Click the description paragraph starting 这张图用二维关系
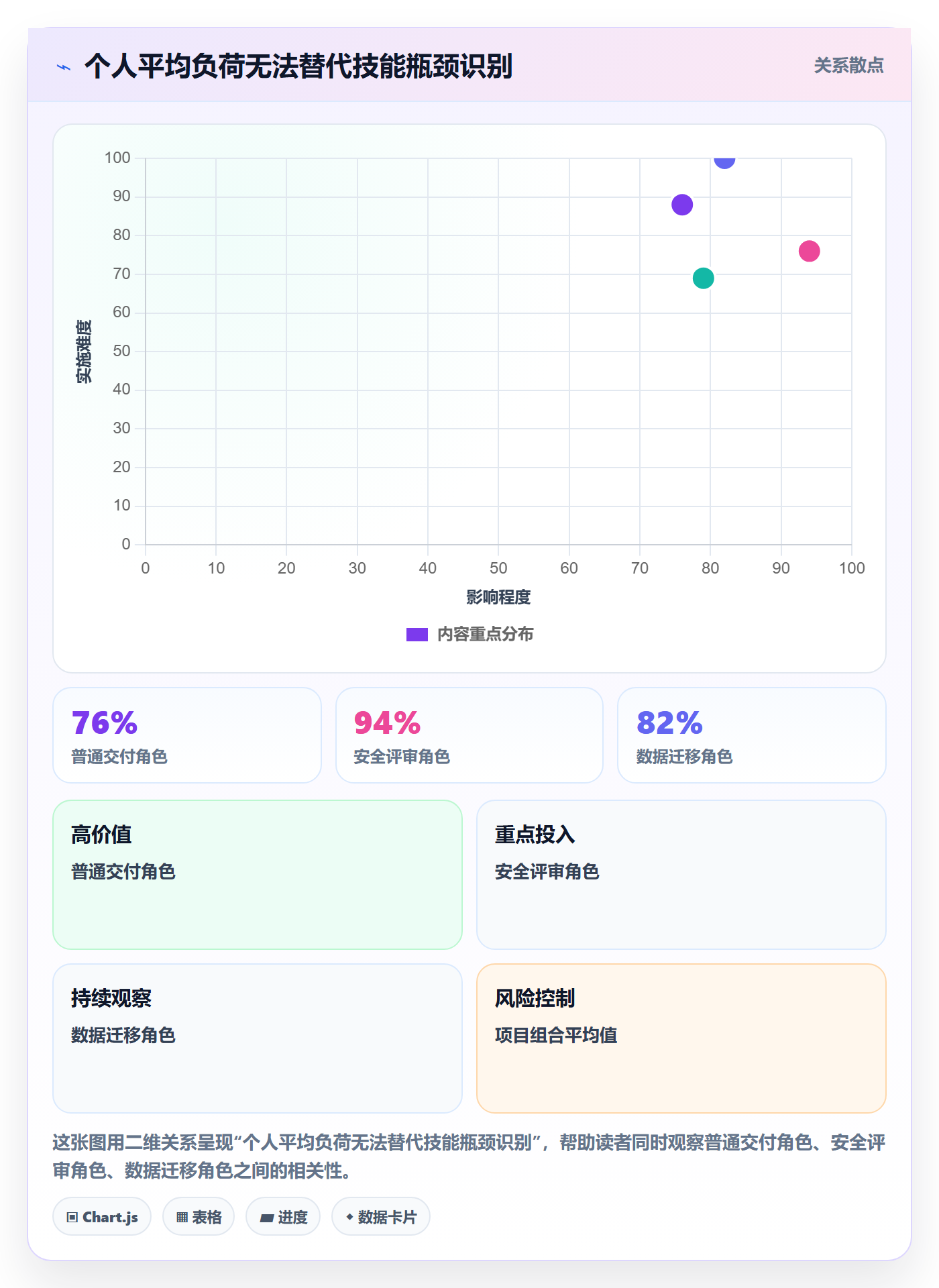The height and width of the screenshot is (1288, 939). 469,1157
